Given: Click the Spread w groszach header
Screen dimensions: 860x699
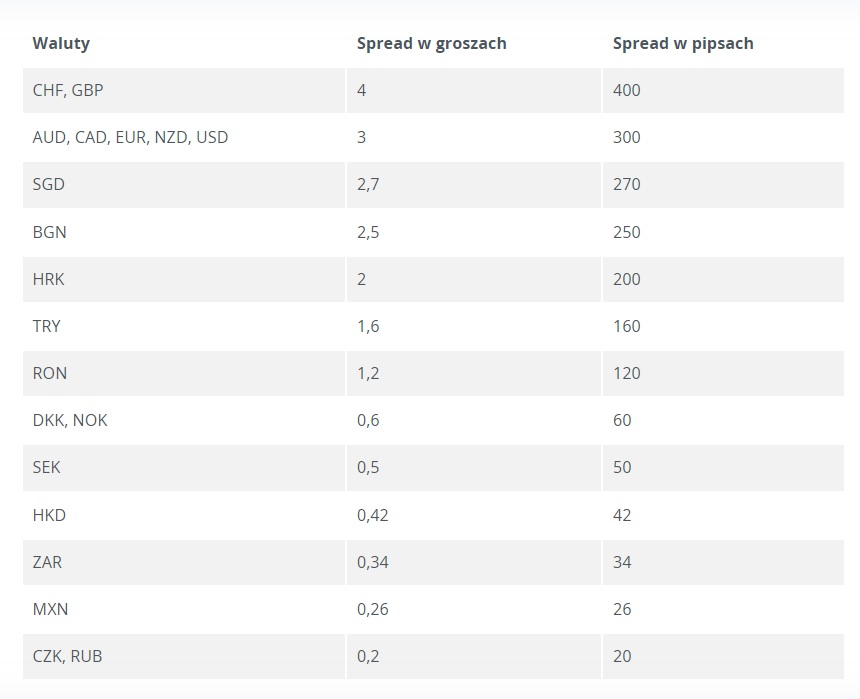Looking at the screenshot, I should click(431, 43).
